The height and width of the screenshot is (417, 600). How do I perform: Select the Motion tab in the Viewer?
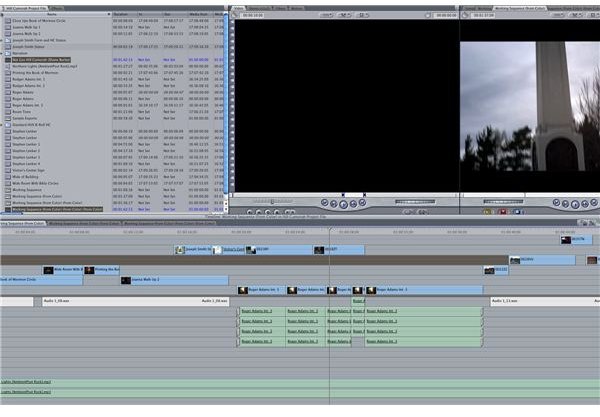297,8
